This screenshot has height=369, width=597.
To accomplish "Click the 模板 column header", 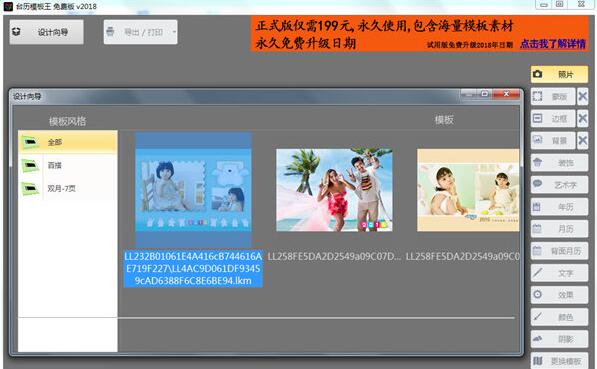I will [x=444, y=120].
